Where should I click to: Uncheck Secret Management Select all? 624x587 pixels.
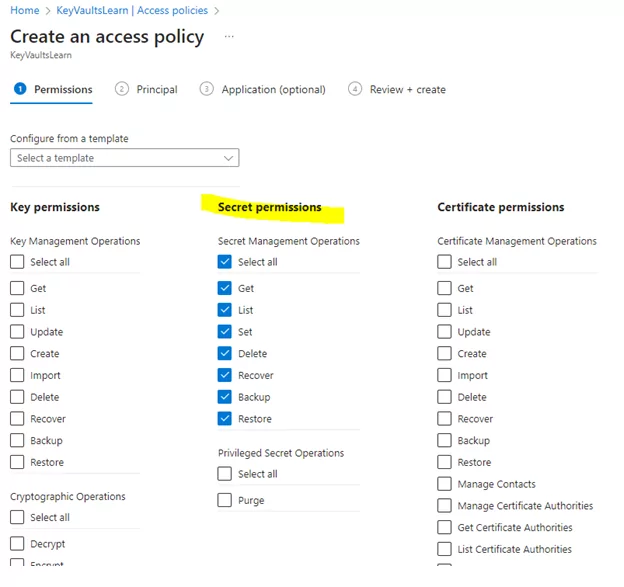[224, 262]
